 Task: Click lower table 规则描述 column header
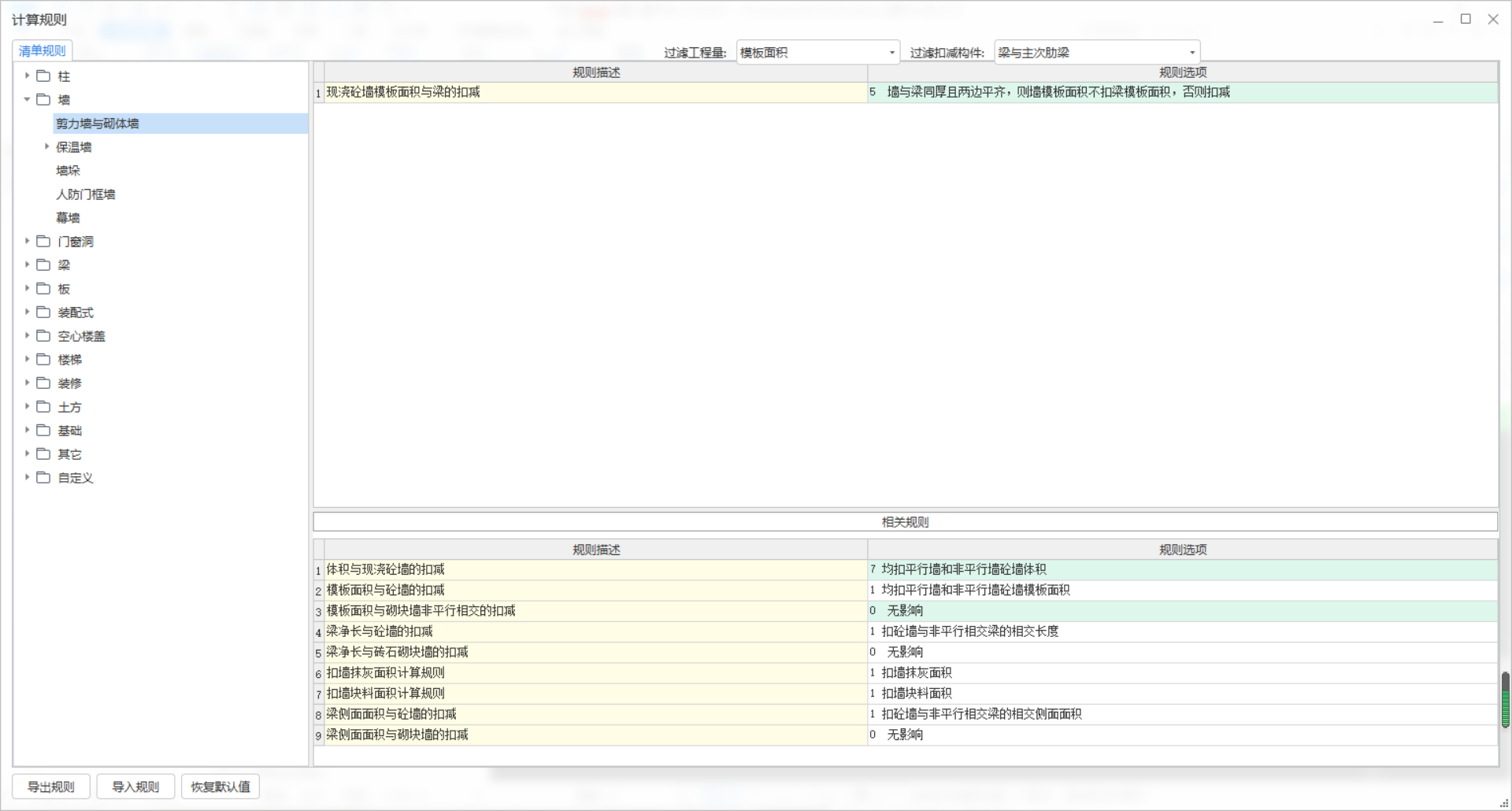[596, 550]
